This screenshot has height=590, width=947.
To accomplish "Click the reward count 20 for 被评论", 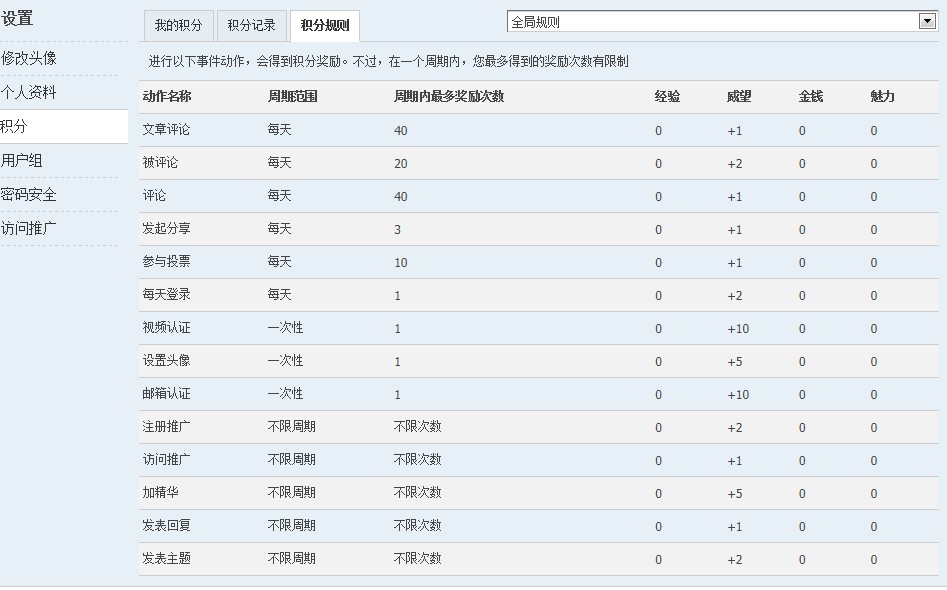I will [400, 164].
